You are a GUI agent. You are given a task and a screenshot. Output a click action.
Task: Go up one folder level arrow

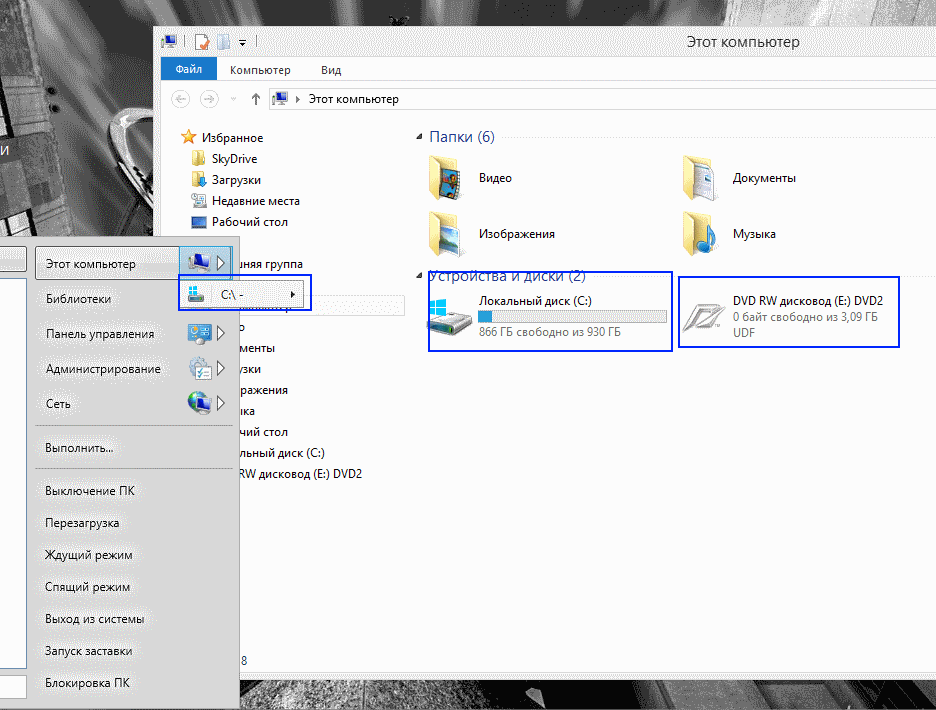point(255,99)
